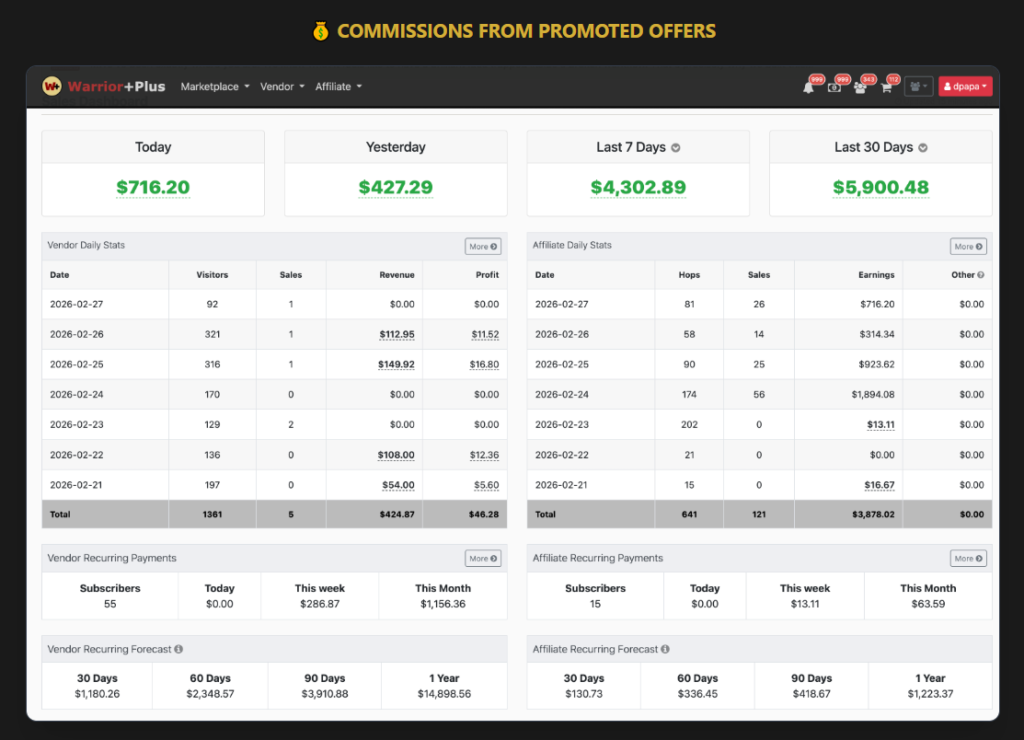The height and width of the screenshot is (740, 1024).
Task: View cart showing 112 items
Action: pyautogui.click(x=886, y=88)
